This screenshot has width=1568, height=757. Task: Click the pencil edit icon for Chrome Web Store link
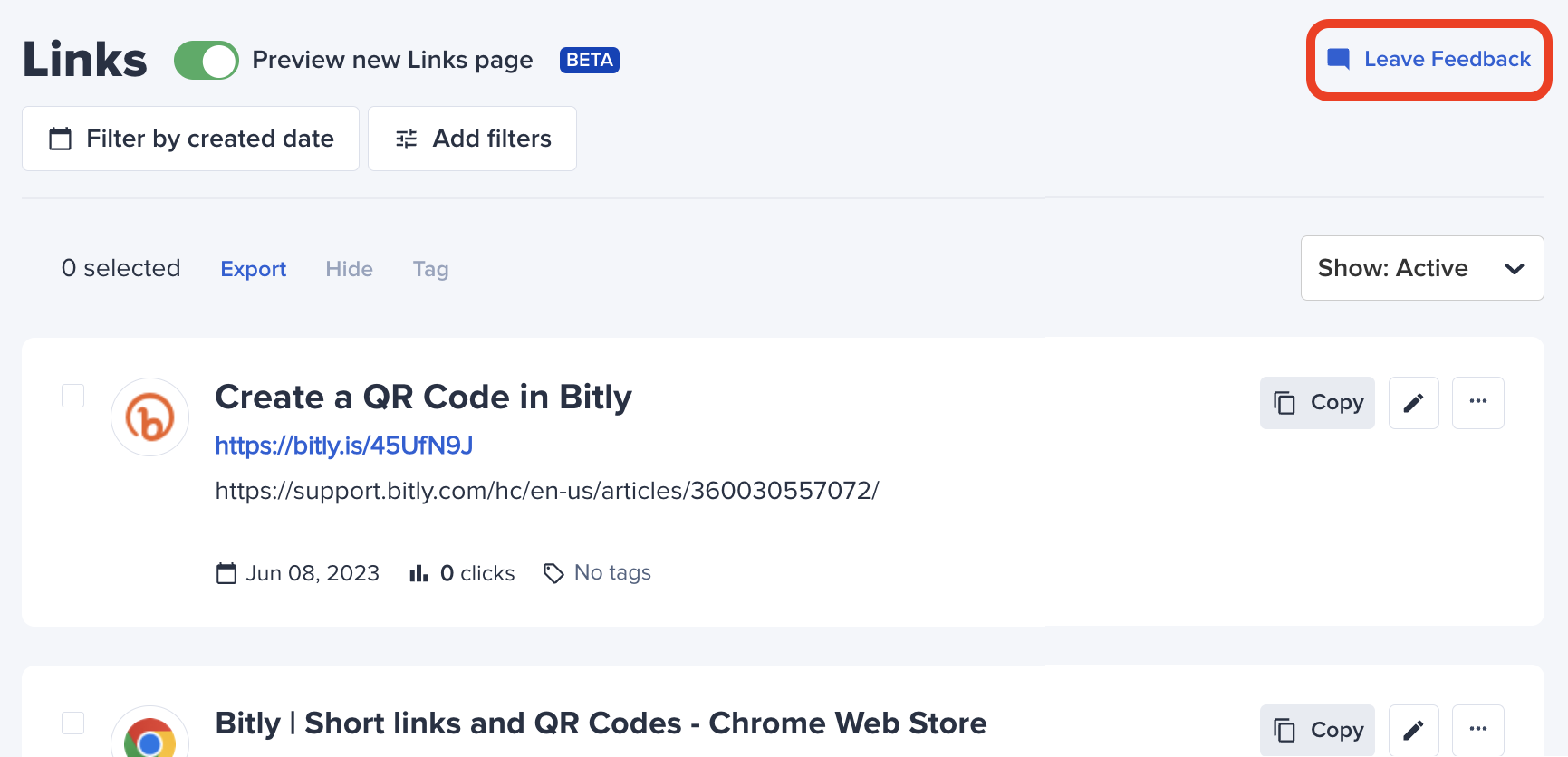pos(1413,730)
